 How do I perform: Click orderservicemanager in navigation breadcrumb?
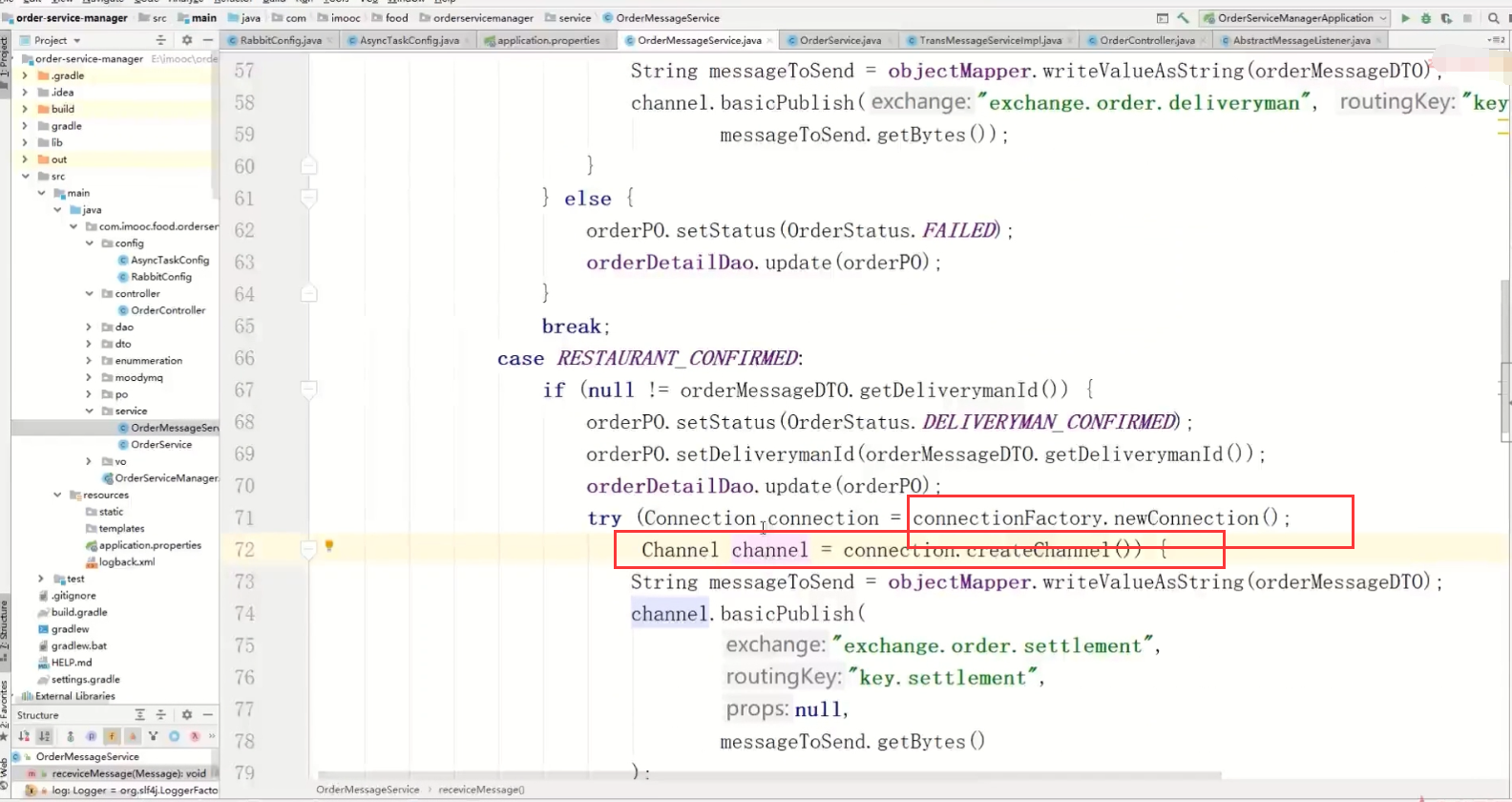point(483,18)
